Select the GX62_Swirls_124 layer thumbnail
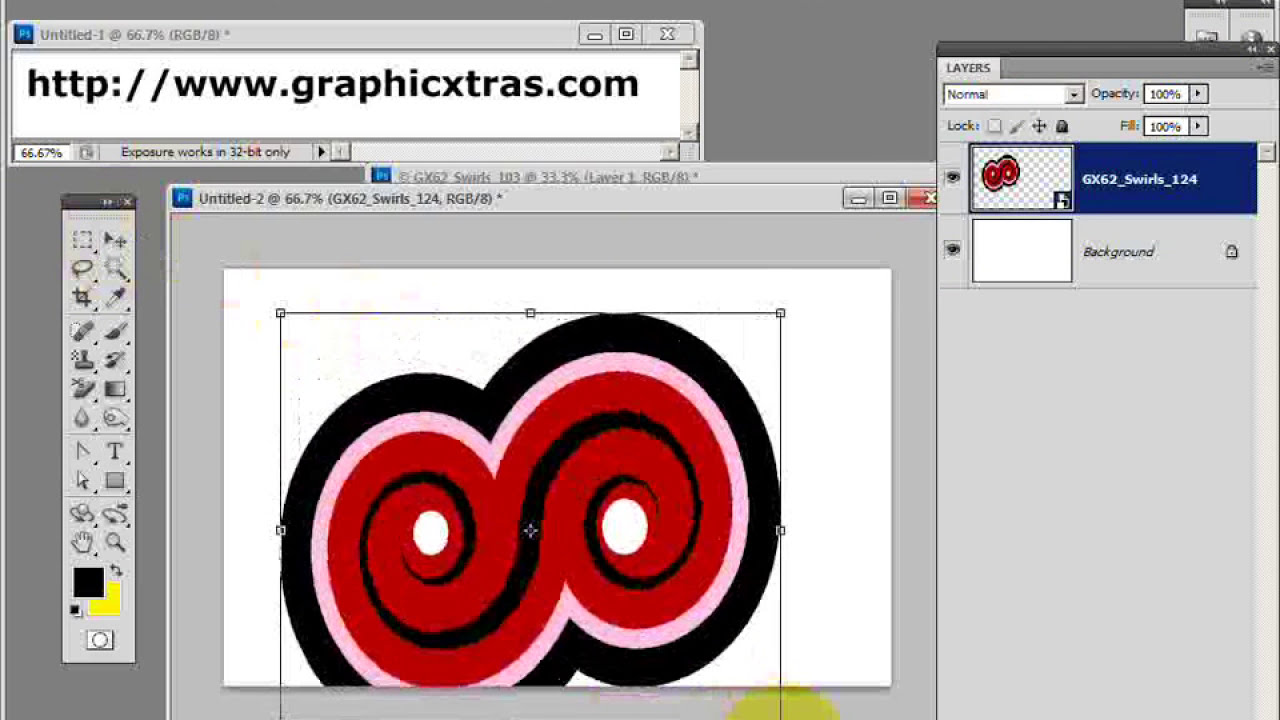This screenshot has width=1280, height=720. [x=1022, y=179]
